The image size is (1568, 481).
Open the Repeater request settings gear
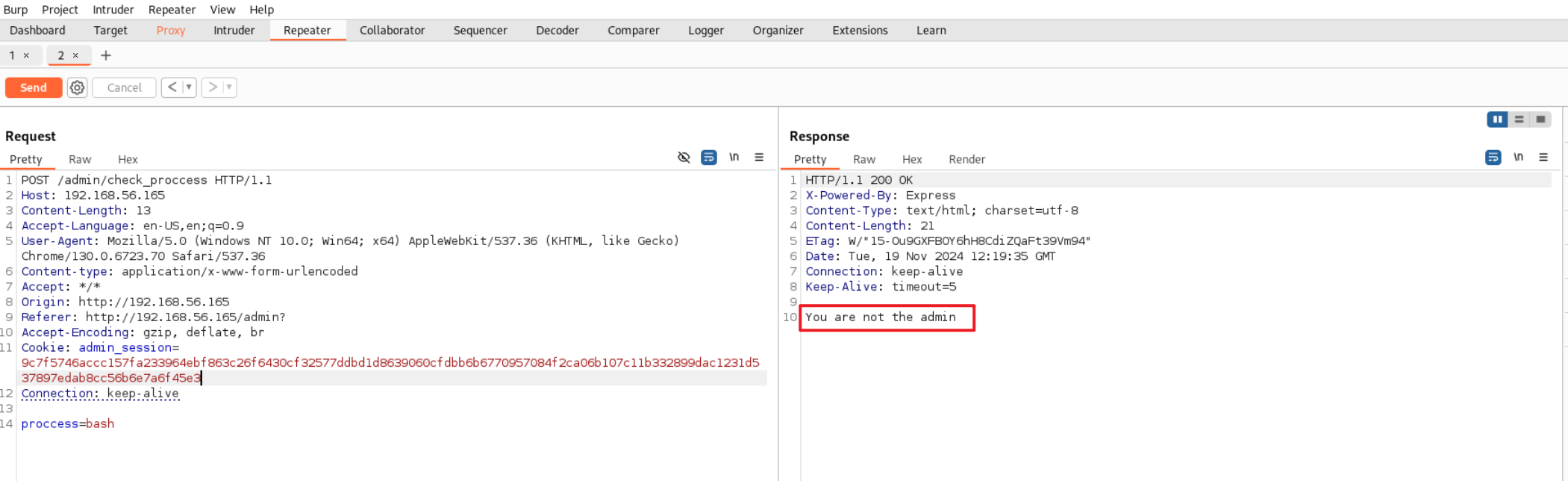coord(77,87)
